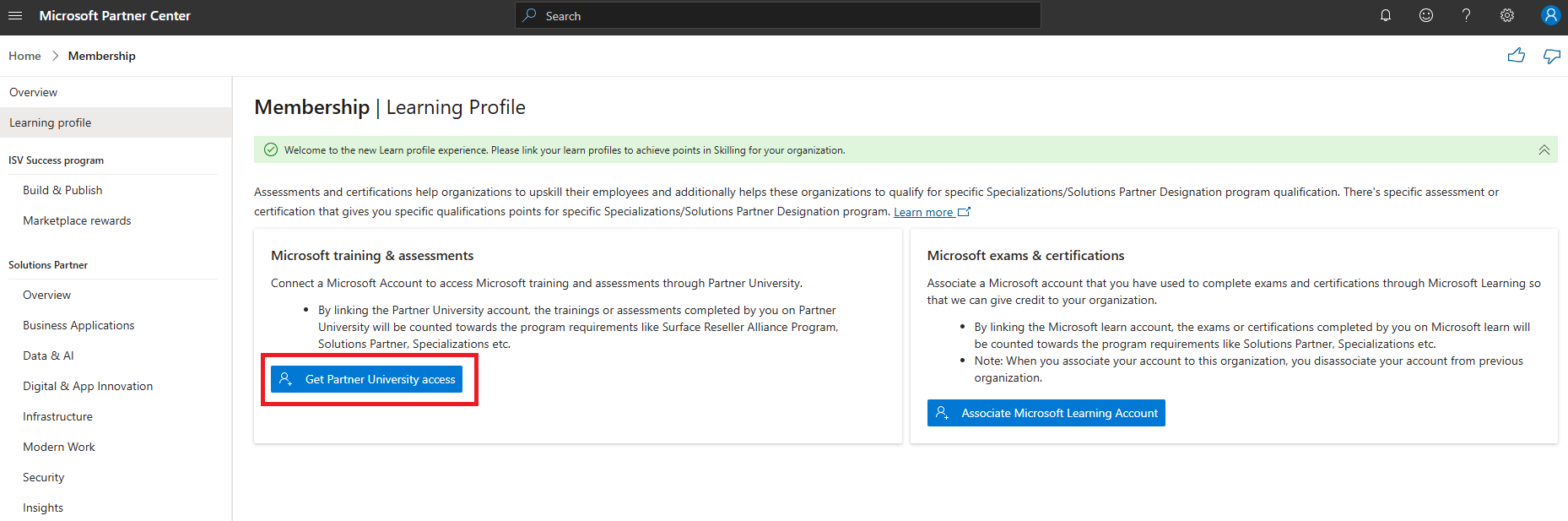The height and width of the screenshot is (521, 1568).
Task: Click Associate Microsoft Learning Account button
Action: [x=1046, y=413]
